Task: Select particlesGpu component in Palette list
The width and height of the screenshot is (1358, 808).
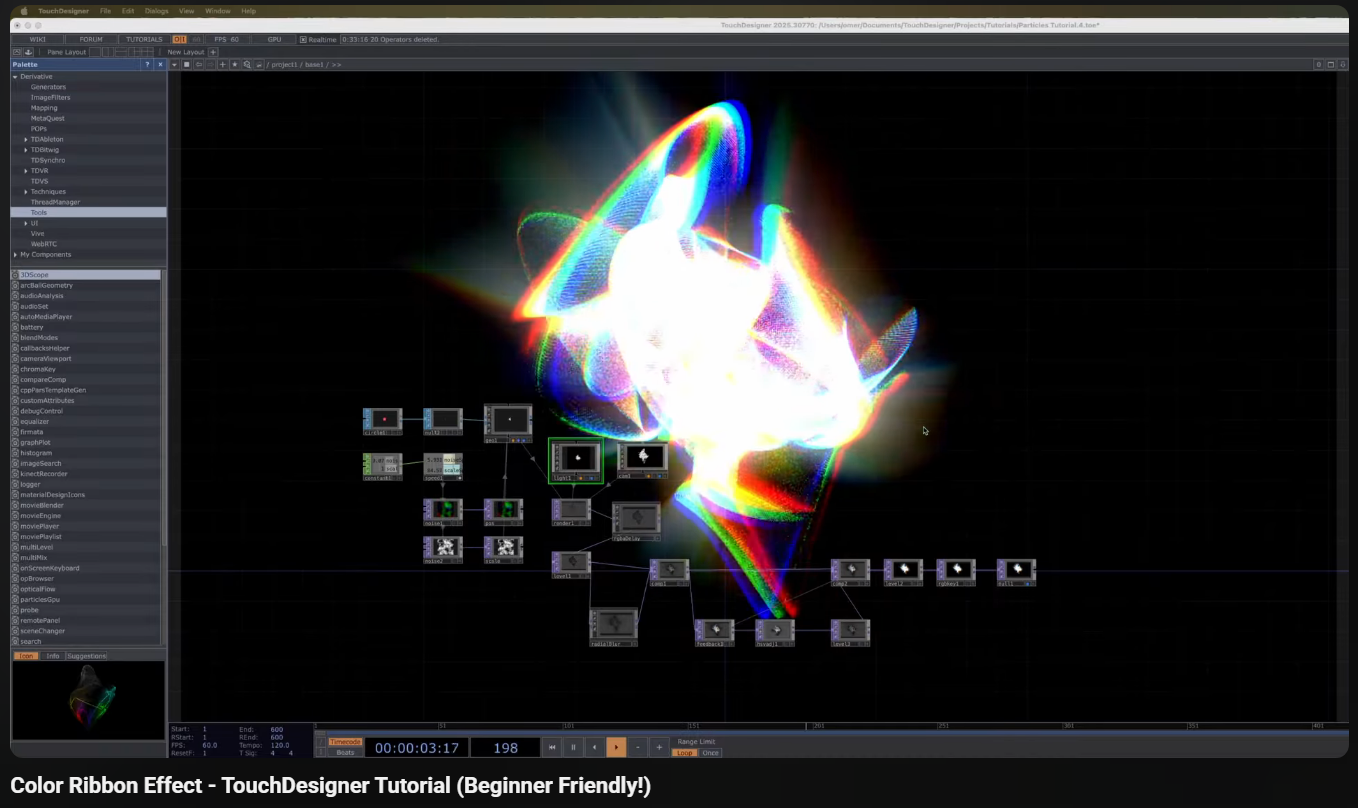Action: pos(40,600)
